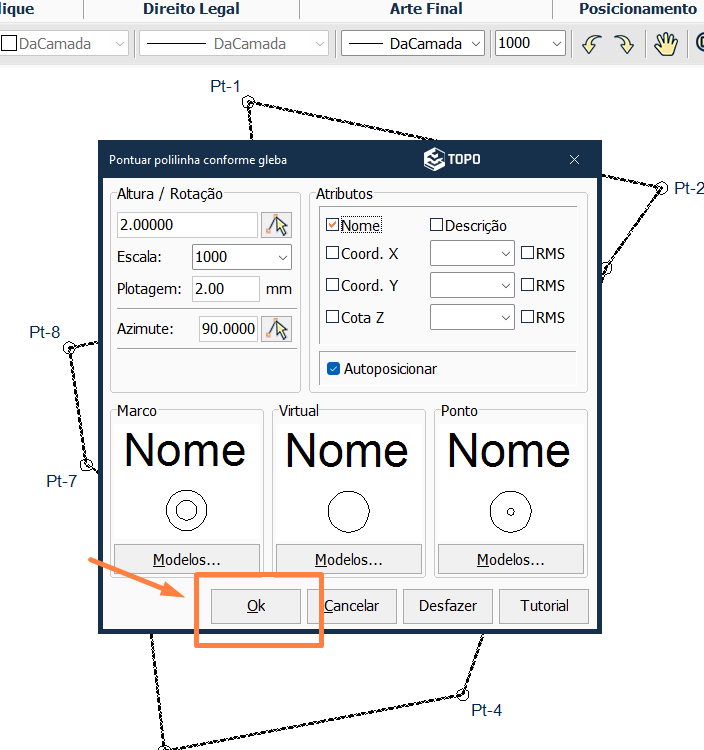Click the Plotagem value input field
This screenshot has height=750, width=704.
[225, 289]
